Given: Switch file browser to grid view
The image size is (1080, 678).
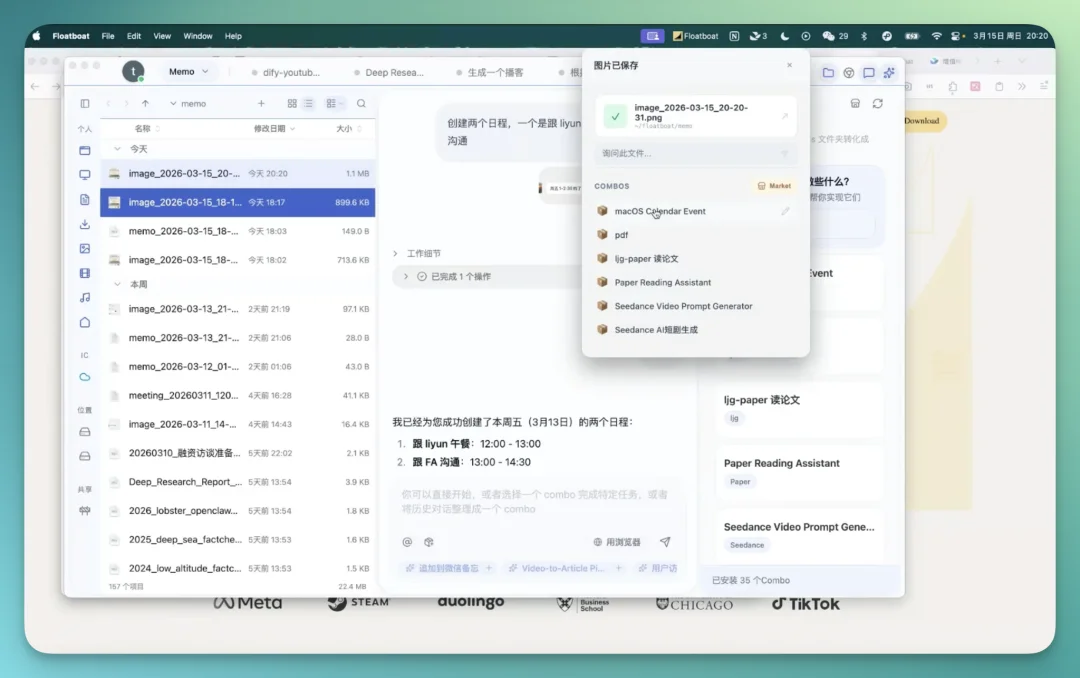Looking at the screenshot, I should click(292, 103).
